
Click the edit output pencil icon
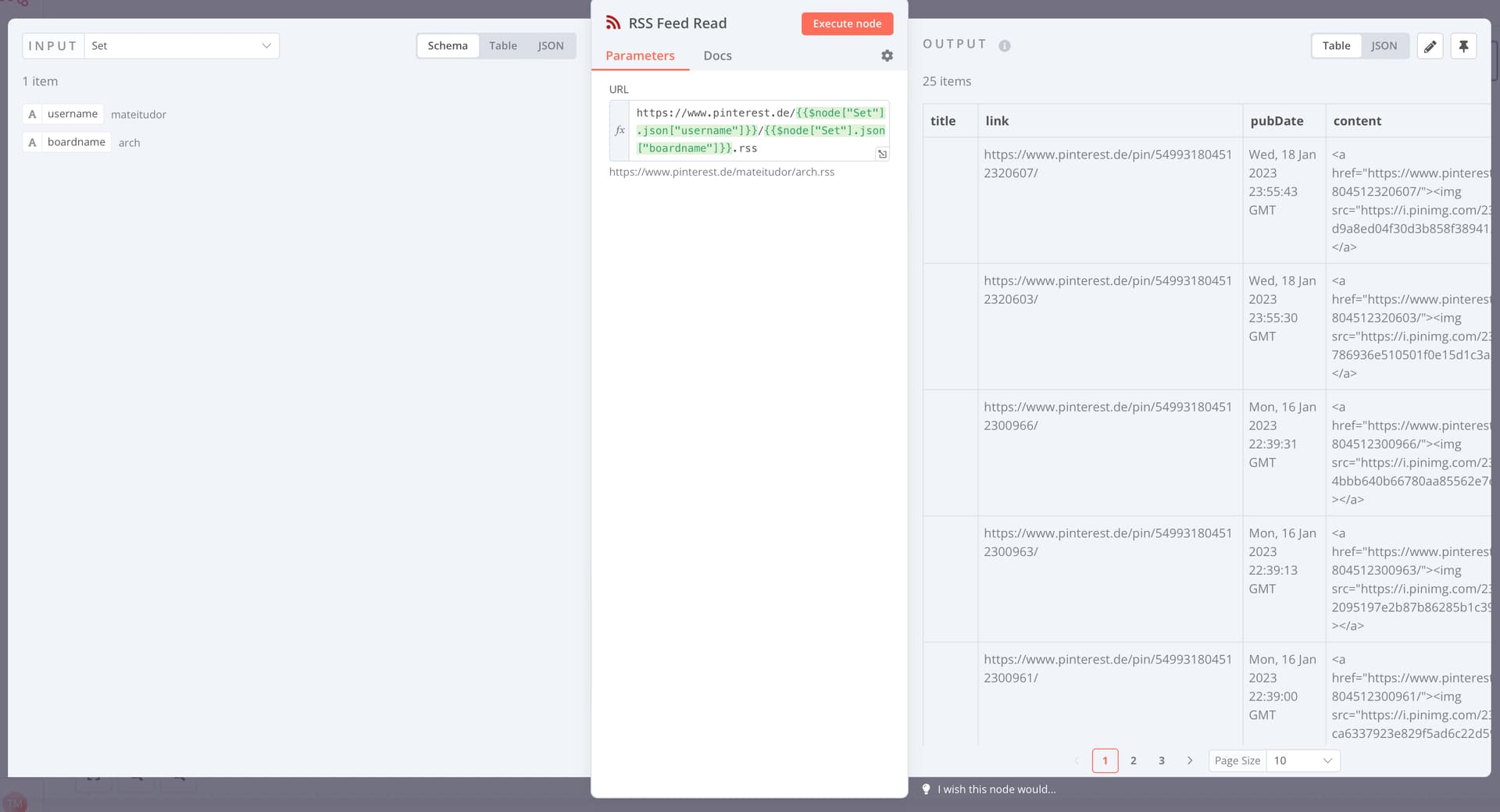(1430, 46)
